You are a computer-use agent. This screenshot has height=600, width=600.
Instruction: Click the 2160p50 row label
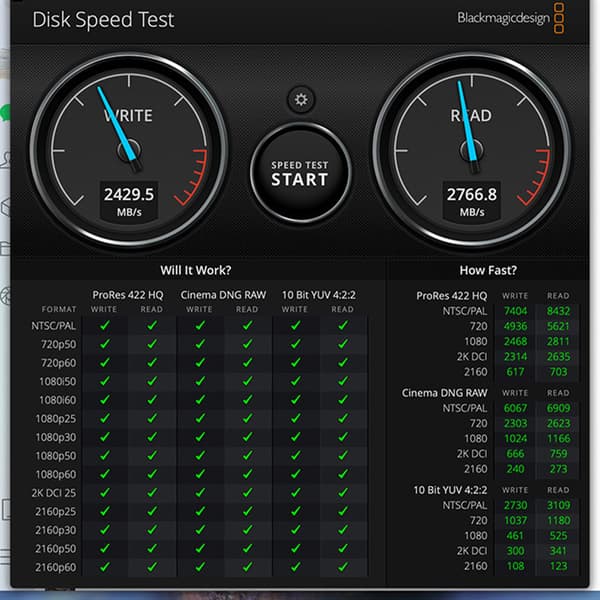point(56,548)
